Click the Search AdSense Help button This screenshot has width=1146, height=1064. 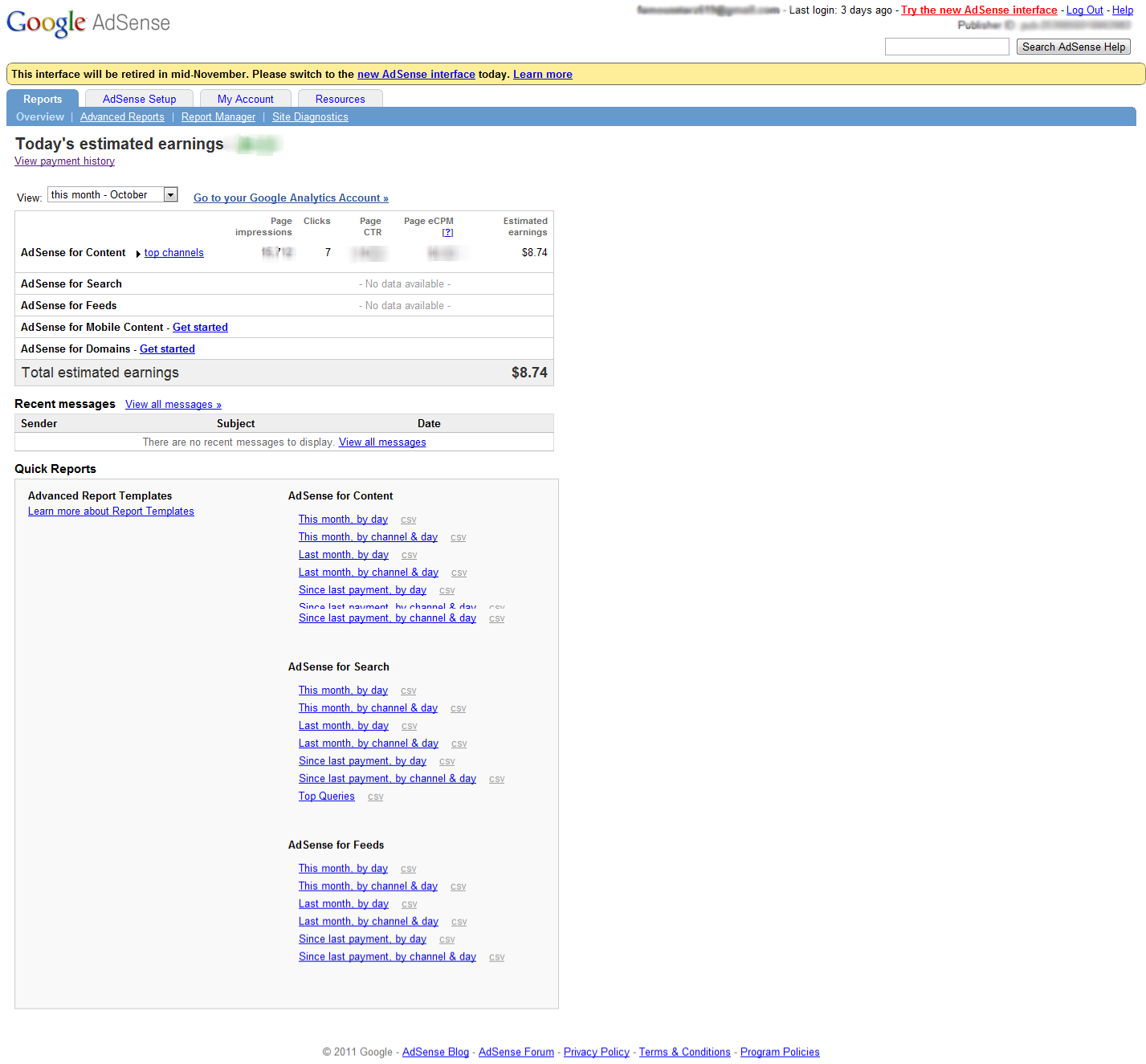coord(1074,47)
